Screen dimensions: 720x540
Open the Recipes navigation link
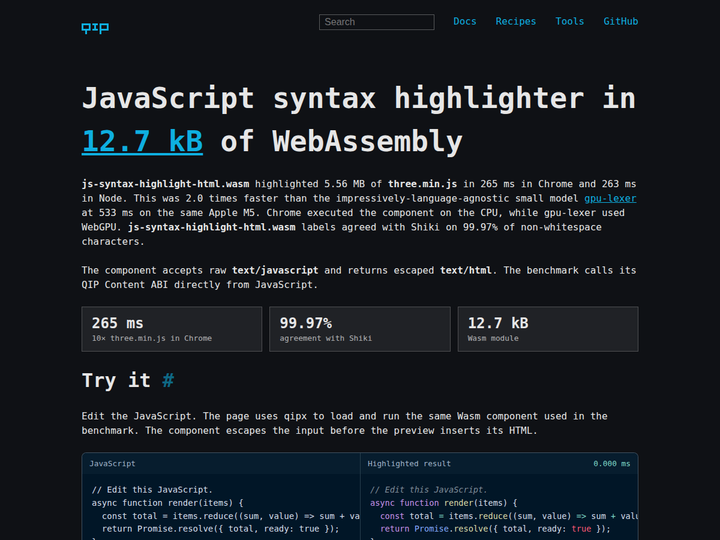point(516,22)
